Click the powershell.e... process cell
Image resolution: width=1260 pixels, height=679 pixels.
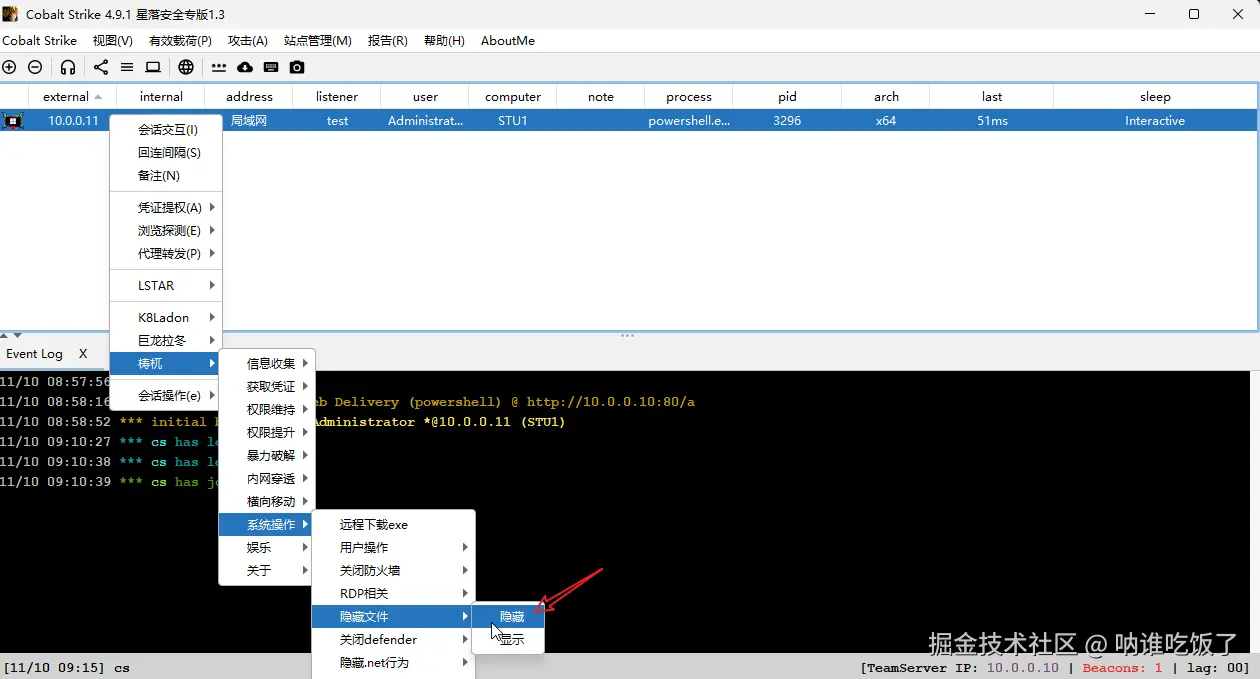(689, 121)
